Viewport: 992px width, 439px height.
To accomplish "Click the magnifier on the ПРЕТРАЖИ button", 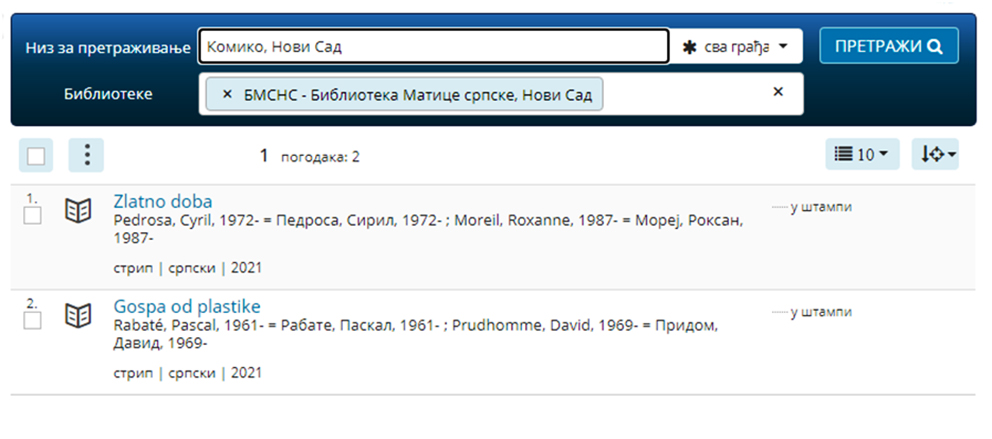I will pos(935,46).
